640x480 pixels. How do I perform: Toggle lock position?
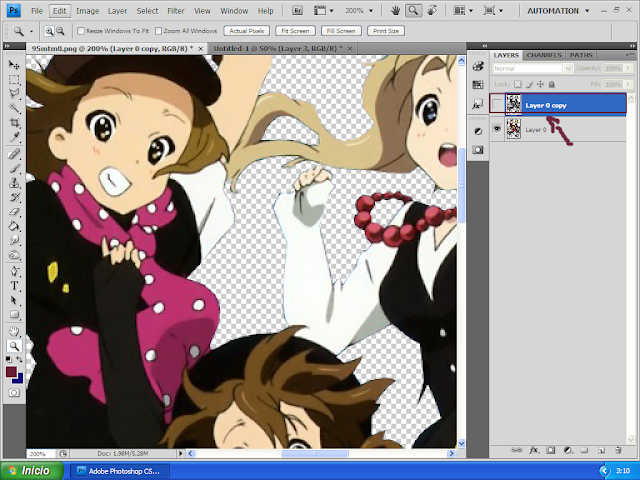click(540, 84)
